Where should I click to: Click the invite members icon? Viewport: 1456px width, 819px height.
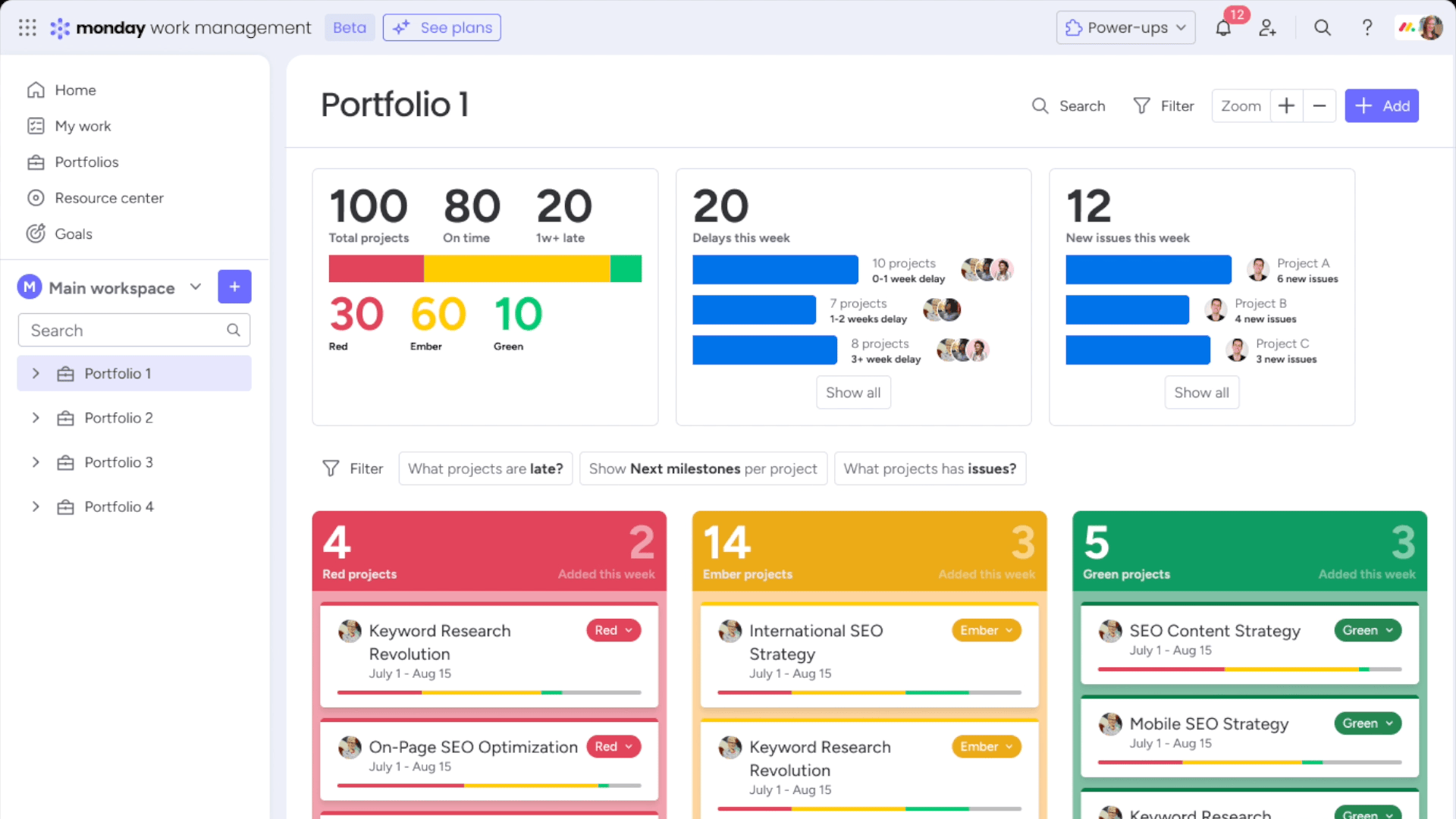click(x=1267, y=28)
